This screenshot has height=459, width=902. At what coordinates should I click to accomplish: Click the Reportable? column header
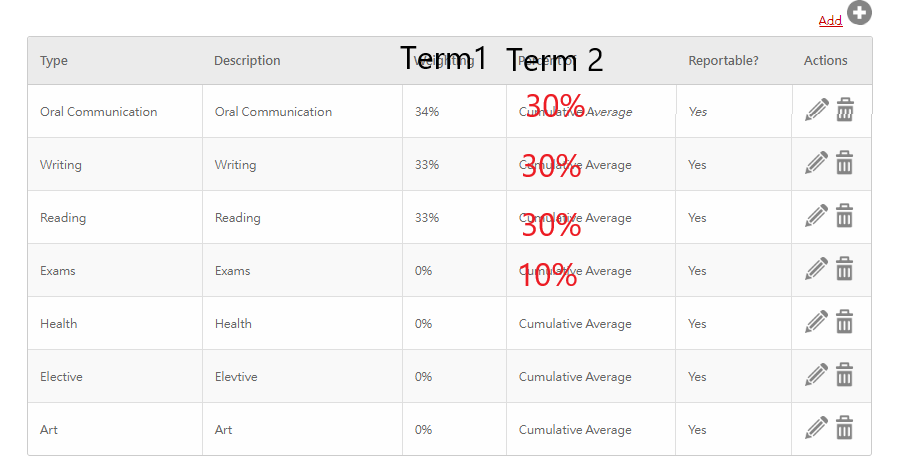[724, 60]
